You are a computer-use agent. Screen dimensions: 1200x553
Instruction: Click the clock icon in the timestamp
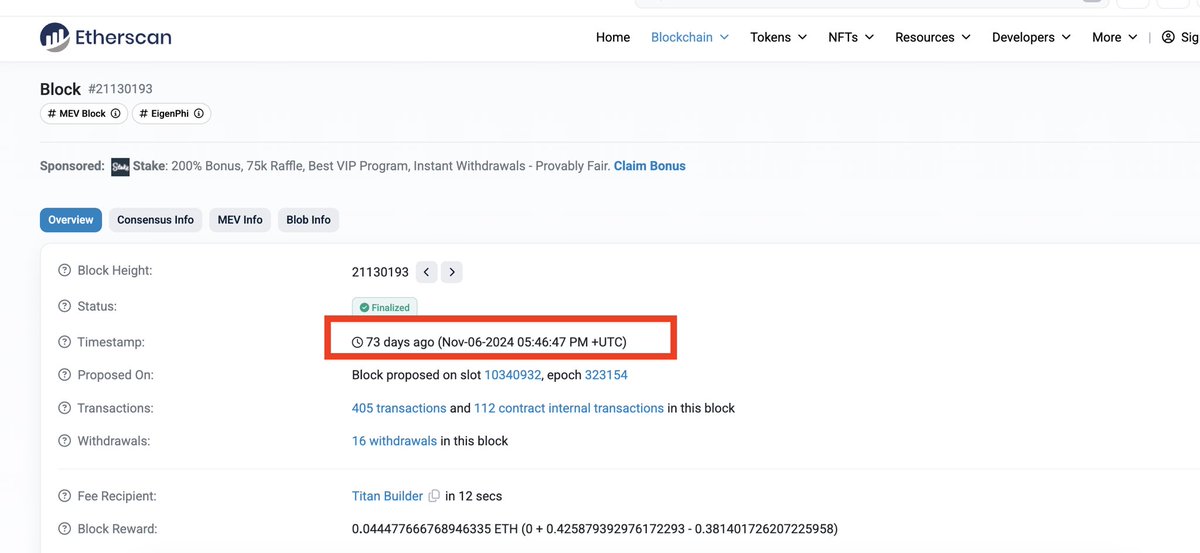pos(358,342)
